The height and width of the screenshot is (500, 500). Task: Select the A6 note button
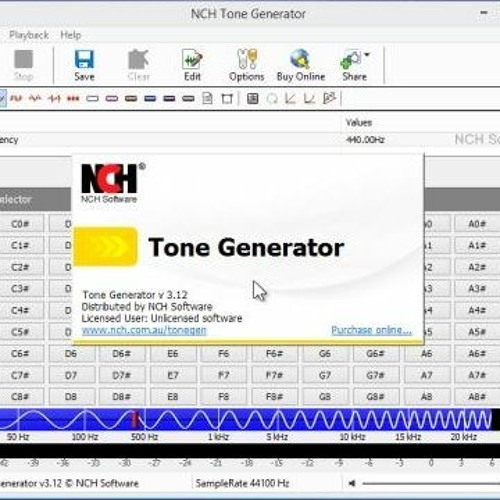pos(426,354)
